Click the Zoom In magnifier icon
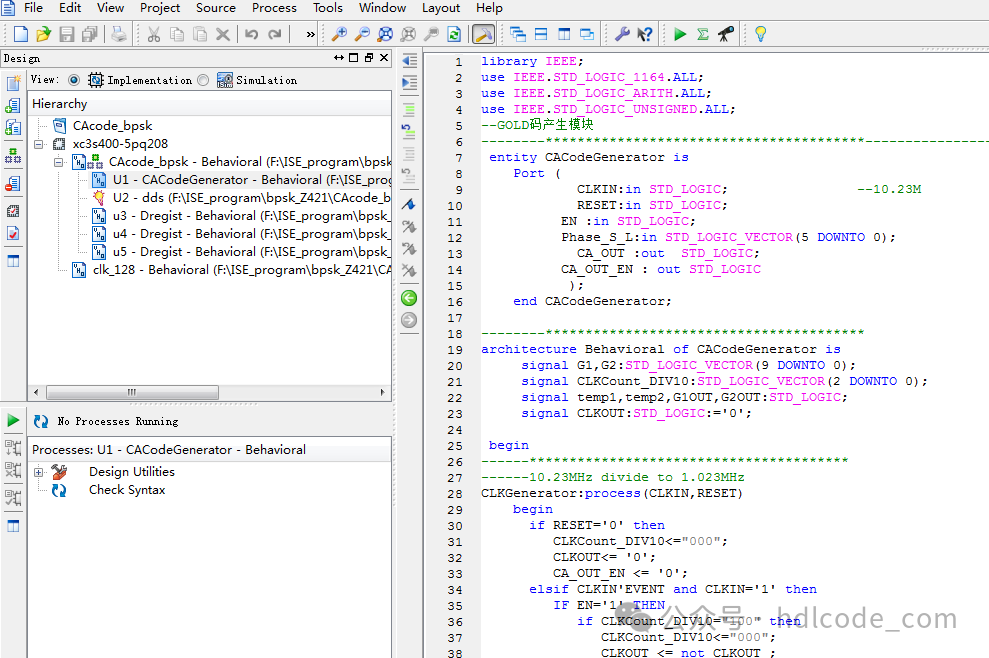989x658 pixels. coord(339,34)
